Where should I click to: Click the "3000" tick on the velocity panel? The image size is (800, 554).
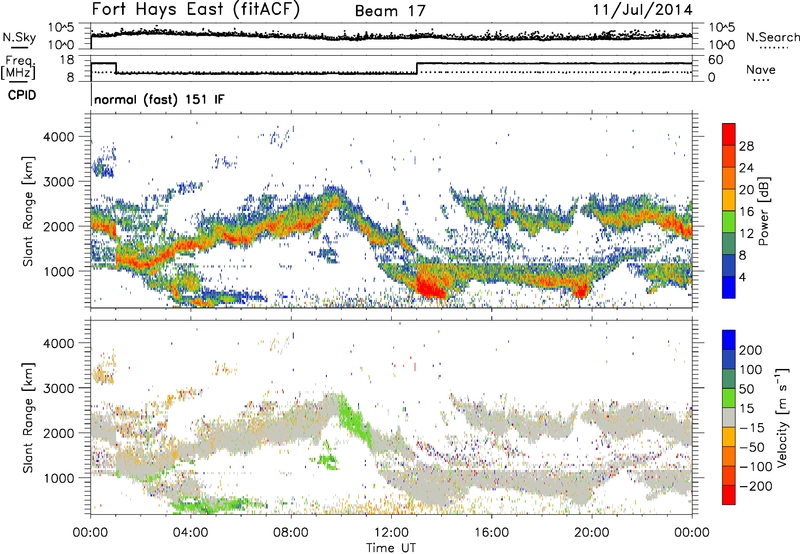[x=58, y=388]
